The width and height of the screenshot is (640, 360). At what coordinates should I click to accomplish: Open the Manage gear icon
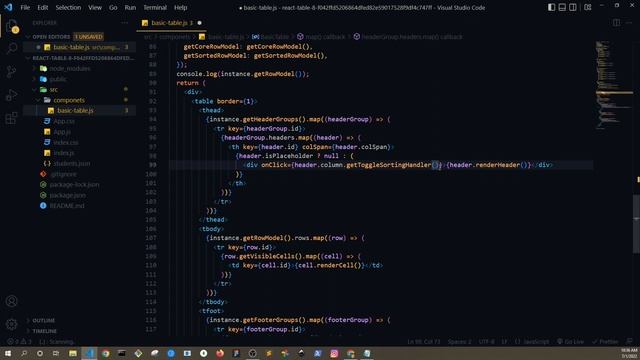12,324
